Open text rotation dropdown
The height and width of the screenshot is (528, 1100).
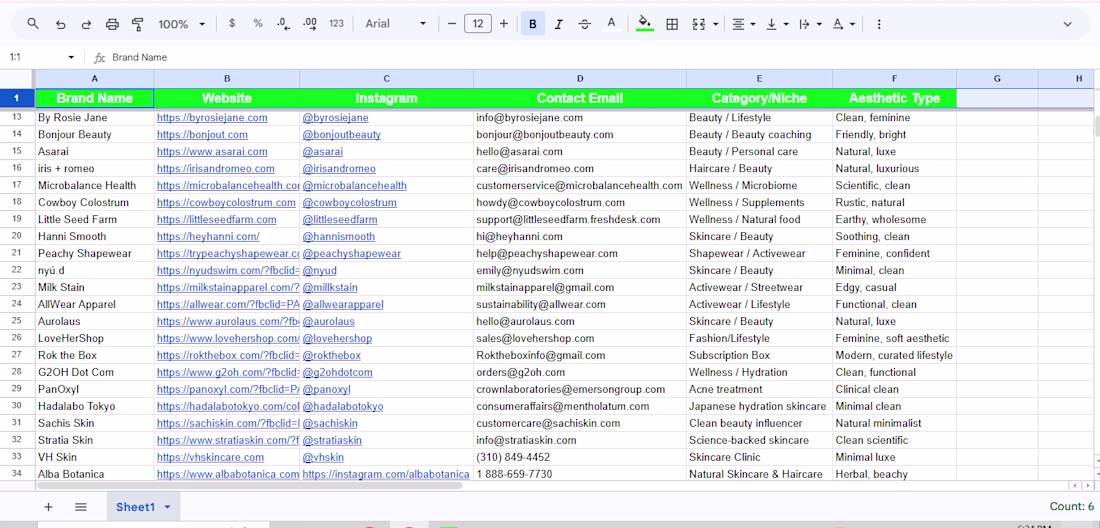pyautogui.click(x=844, y=24)
